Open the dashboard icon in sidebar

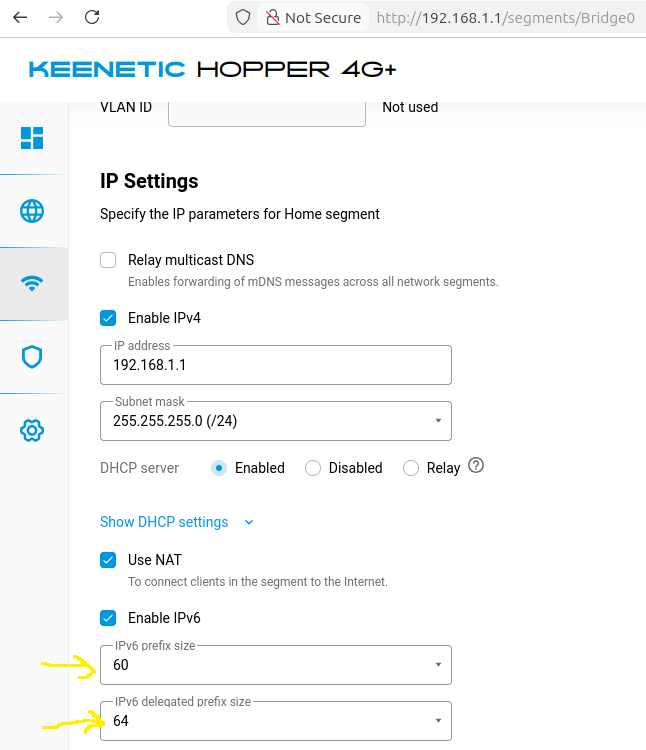pos(32,138)
